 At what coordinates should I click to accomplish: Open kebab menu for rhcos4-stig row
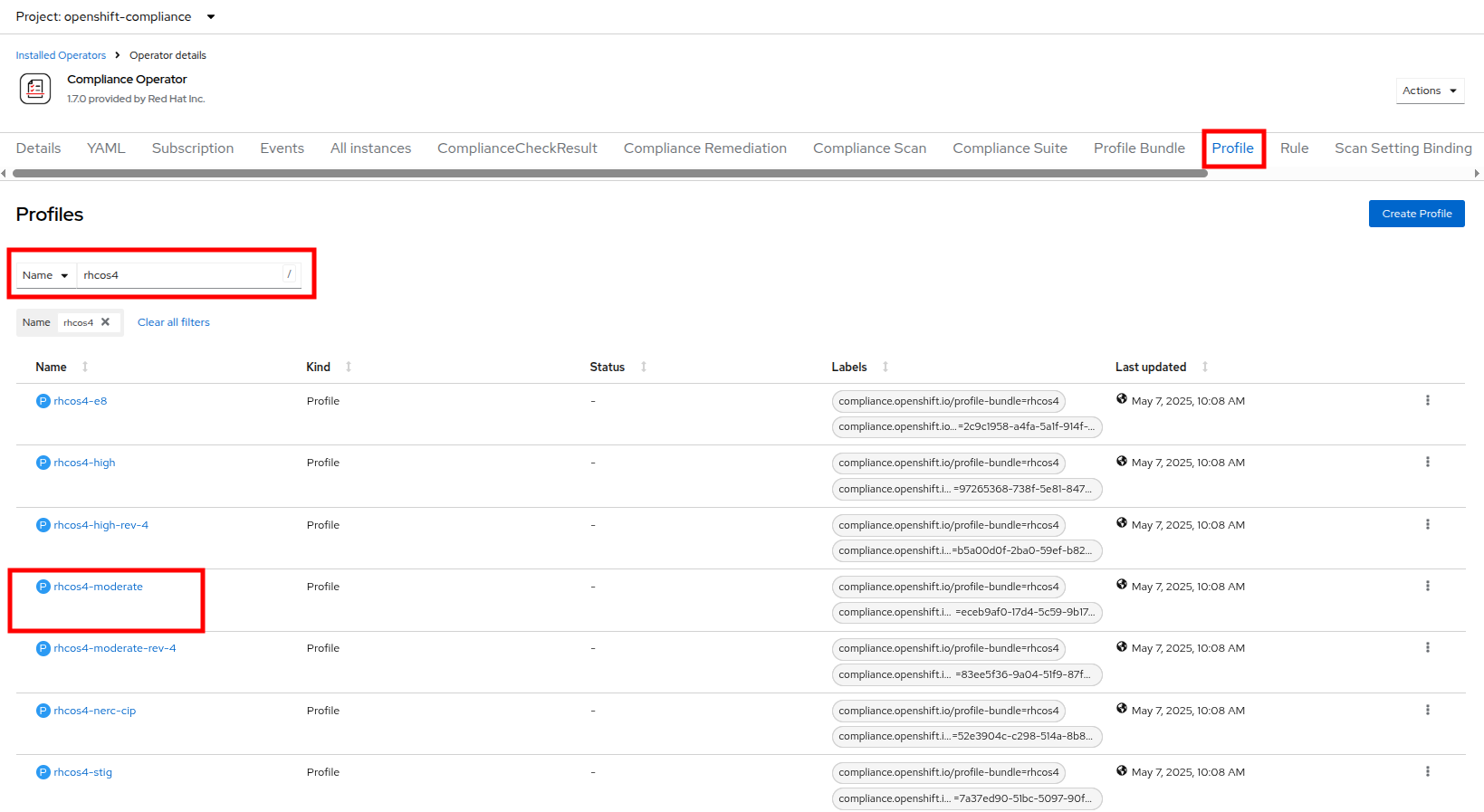point(1427,771)
